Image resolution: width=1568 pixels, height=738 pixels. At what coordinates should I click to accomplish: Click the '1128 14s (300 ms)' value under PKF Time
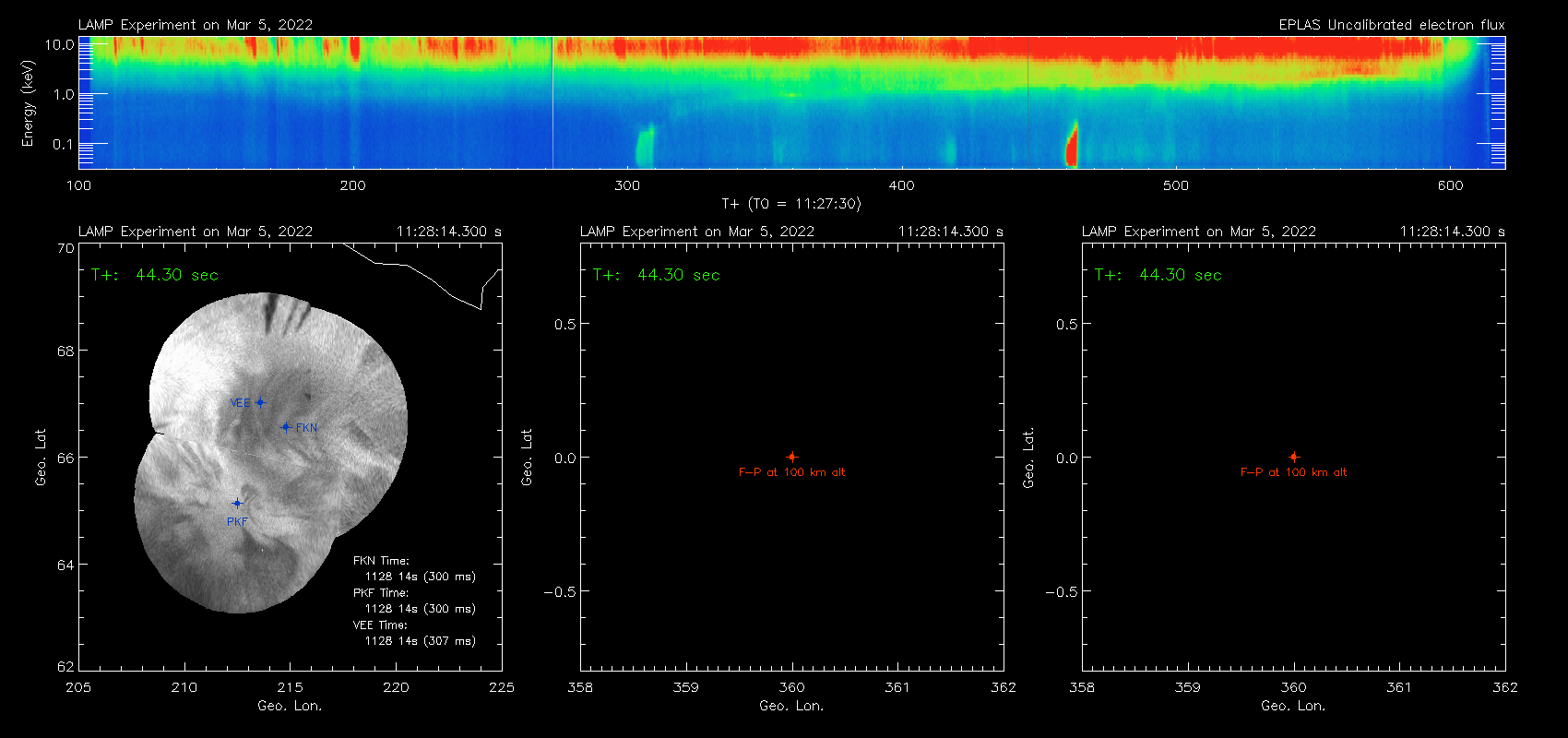(x=421, y=609)
